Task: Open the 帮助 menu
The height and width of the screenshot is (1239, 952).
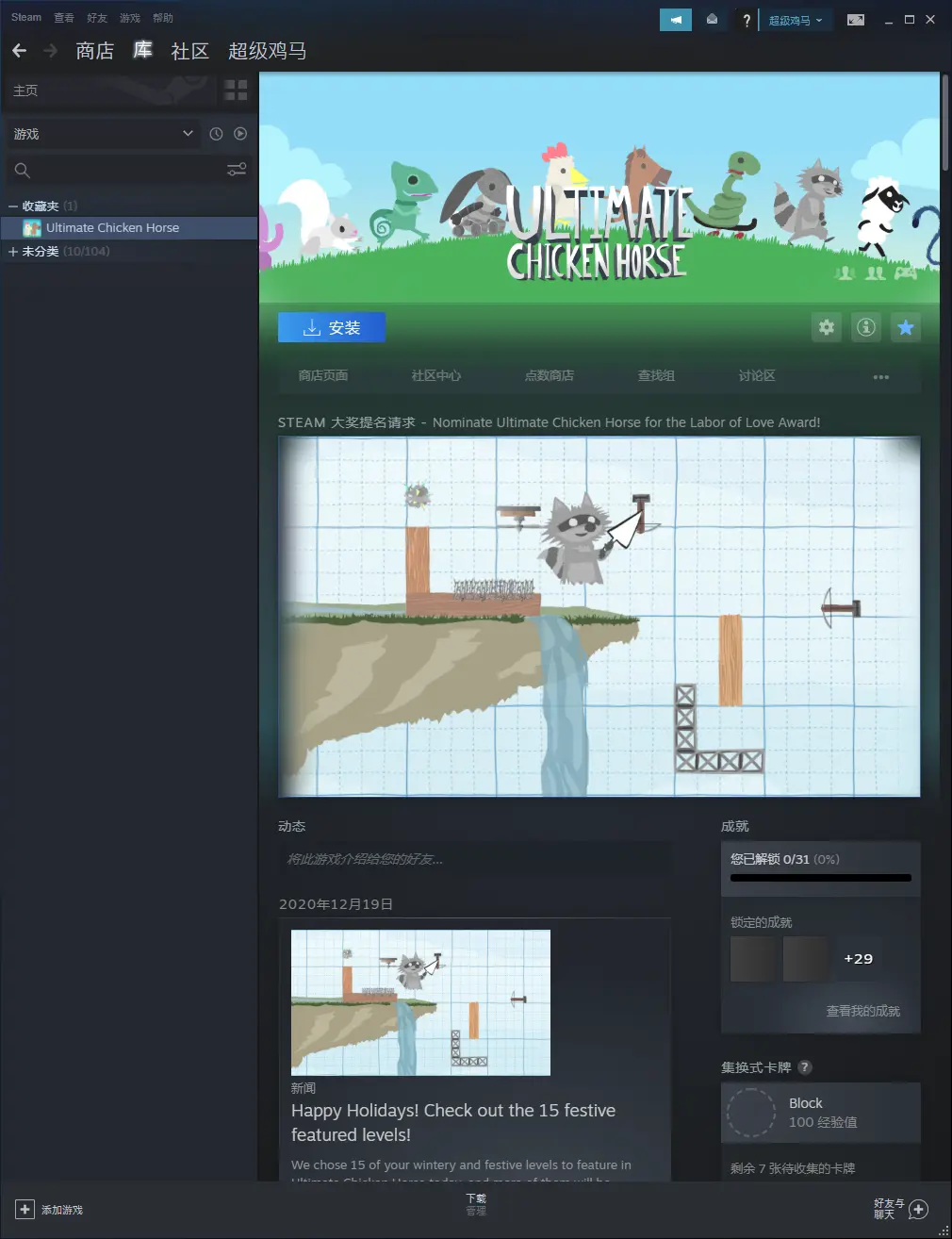Action: tap(163, 18)
